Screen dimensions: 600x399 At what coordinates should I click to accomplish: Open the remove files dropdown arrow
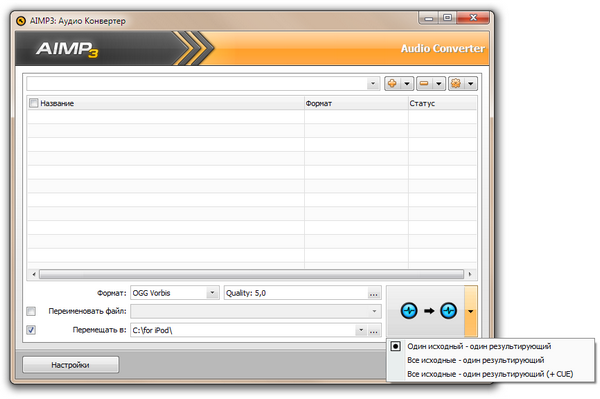(x=439, y=83)
